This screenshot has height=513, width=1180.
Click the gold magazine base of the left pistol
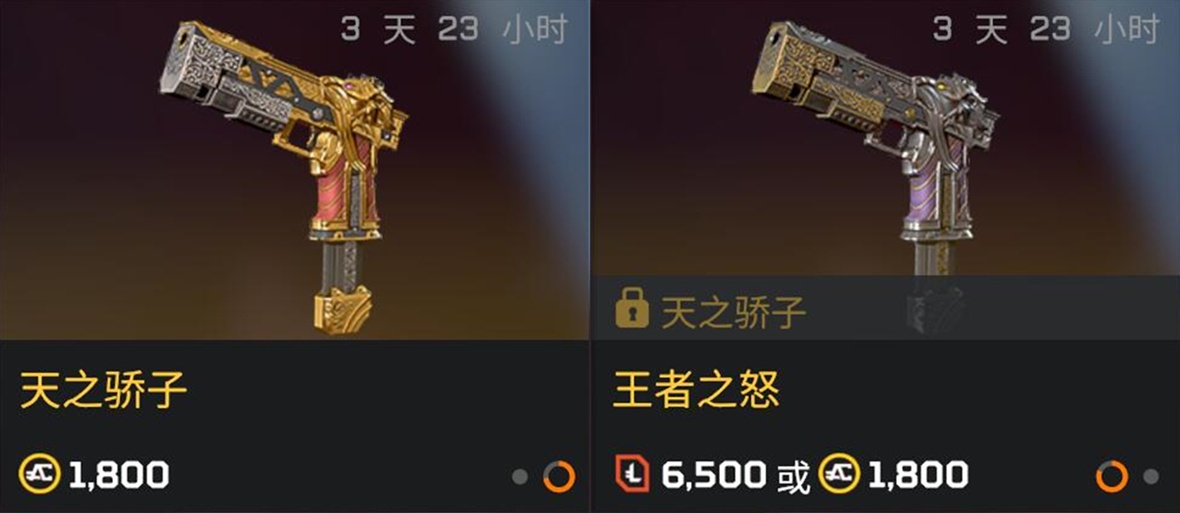(343, 311)
